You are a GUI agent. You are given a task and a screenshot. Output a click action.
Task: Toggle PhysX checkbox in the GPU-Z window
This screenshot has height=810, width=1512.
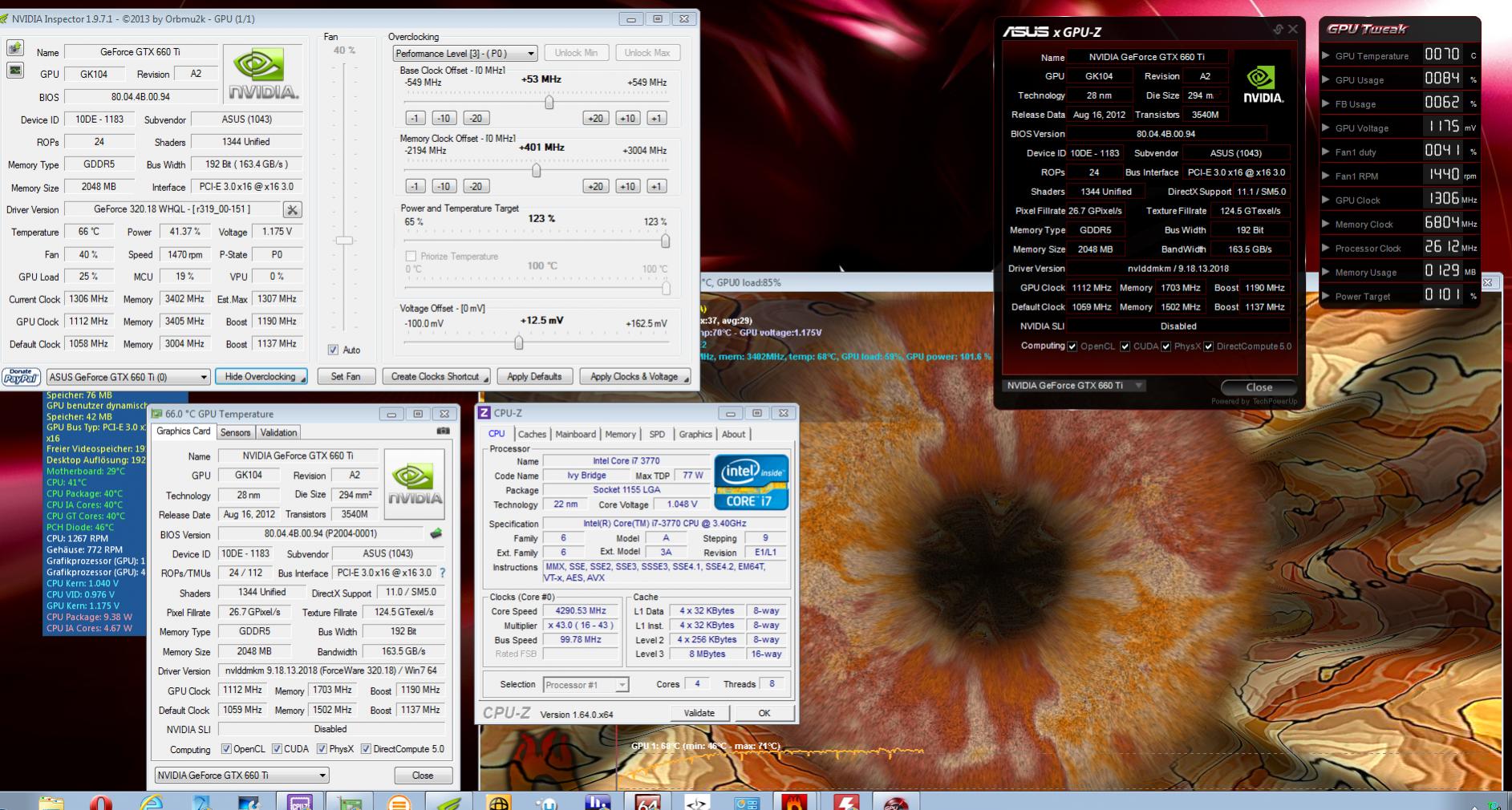tap(322, 749)
